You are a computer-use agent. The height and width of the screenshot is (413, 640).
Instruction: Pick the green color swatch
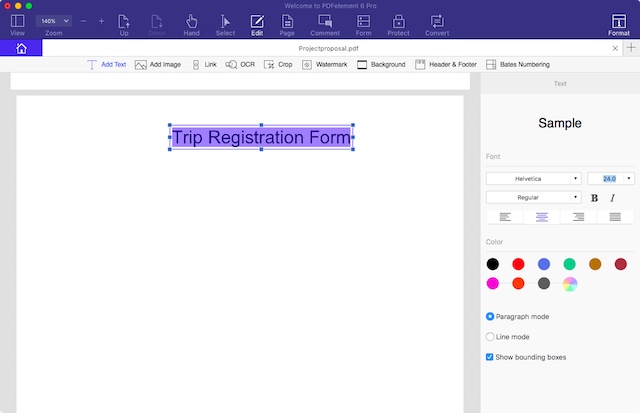[x=569, y=264]
